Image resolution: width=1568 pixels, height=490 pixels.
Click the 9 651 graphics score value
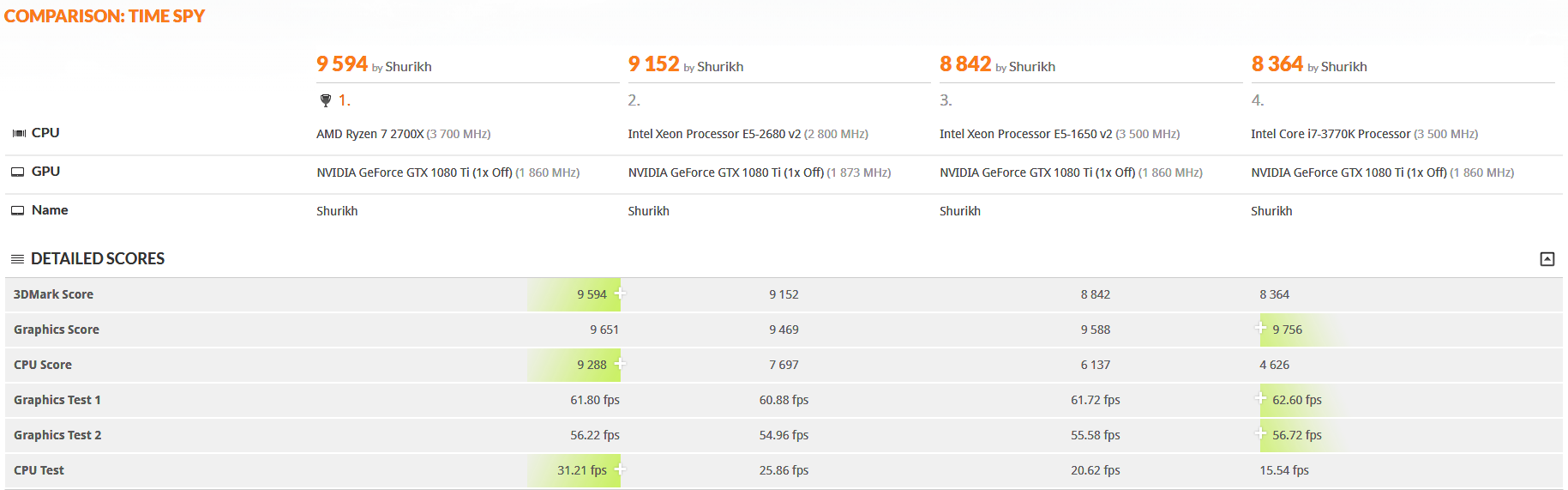point(604,330)
